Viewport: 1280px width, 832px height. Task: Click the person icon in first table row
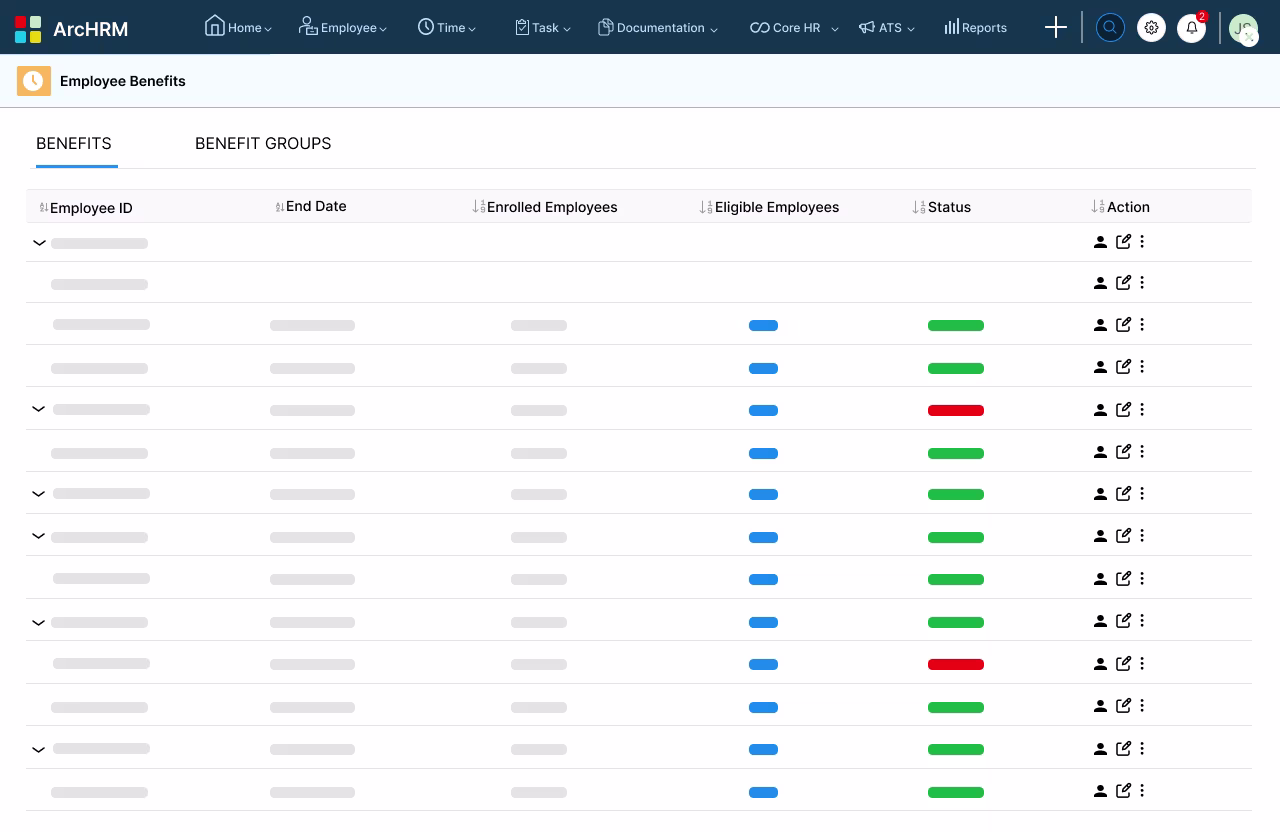[1100, 242]
